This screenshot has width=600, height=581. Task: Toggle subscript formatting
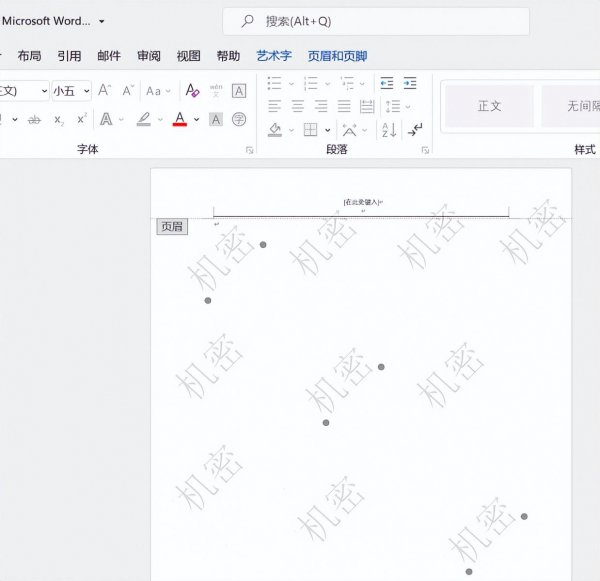point(59,119)
